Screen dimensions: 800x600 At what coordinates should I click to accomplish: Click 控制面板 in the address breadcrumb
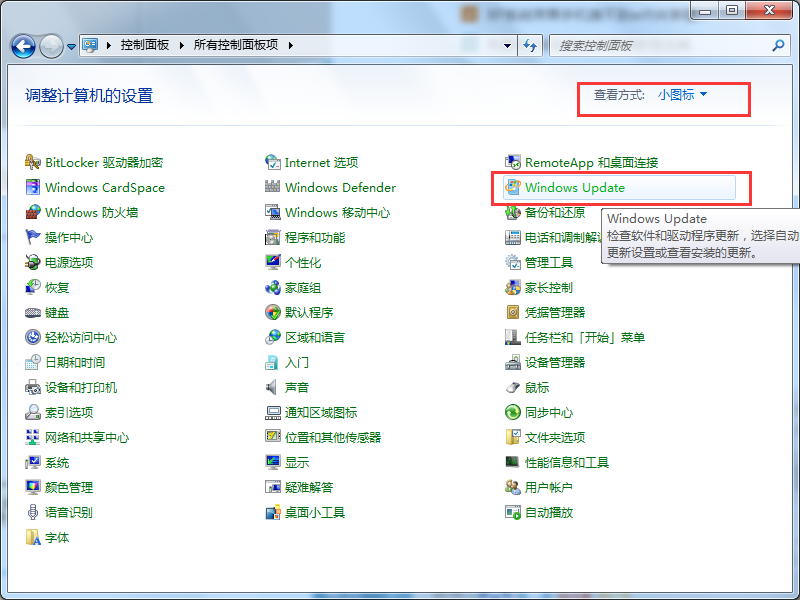[144, 45]
